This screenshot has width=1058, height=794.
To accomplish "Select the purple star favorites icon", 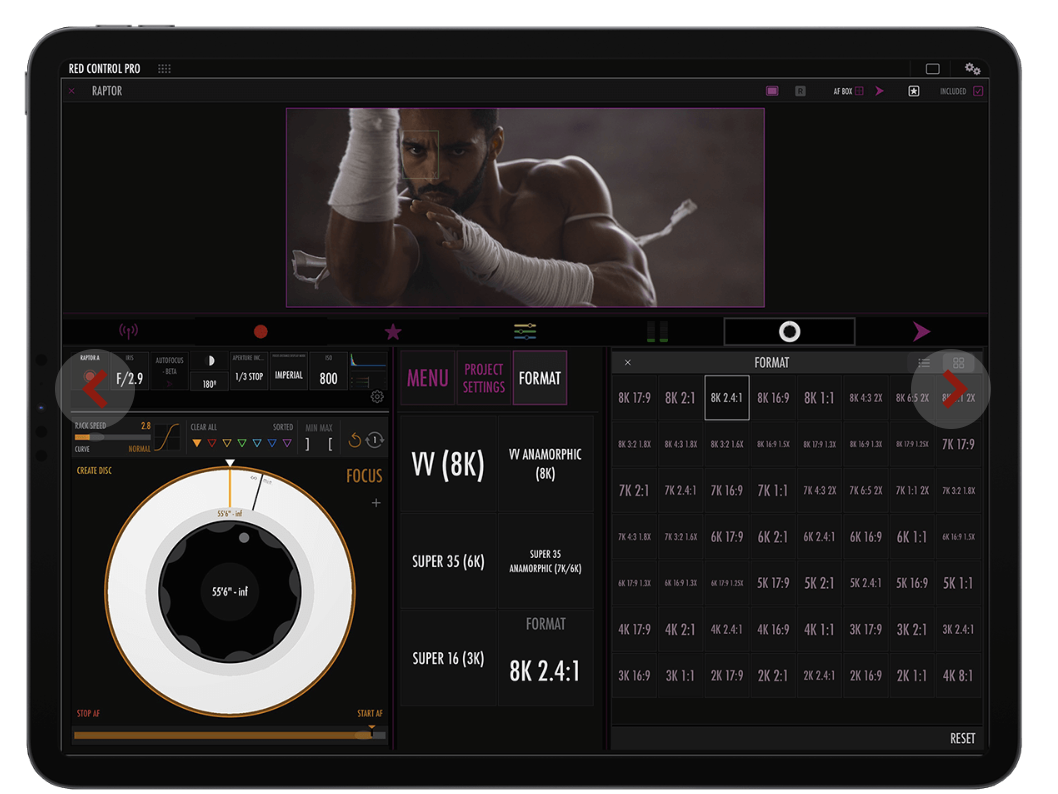I will (393, 332).
